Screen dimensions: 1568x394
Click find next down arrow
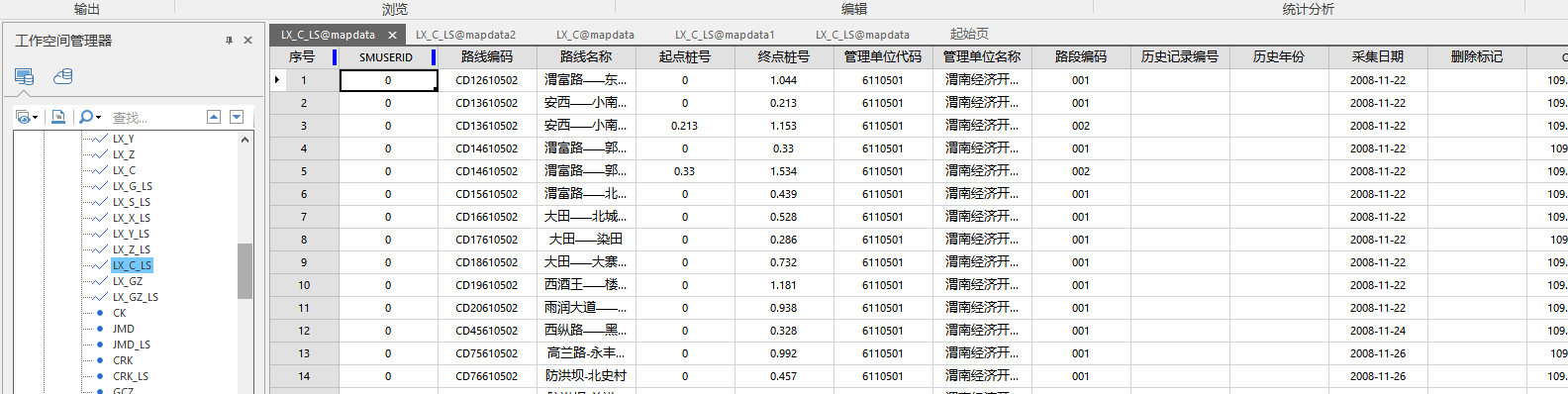point(237,117)
